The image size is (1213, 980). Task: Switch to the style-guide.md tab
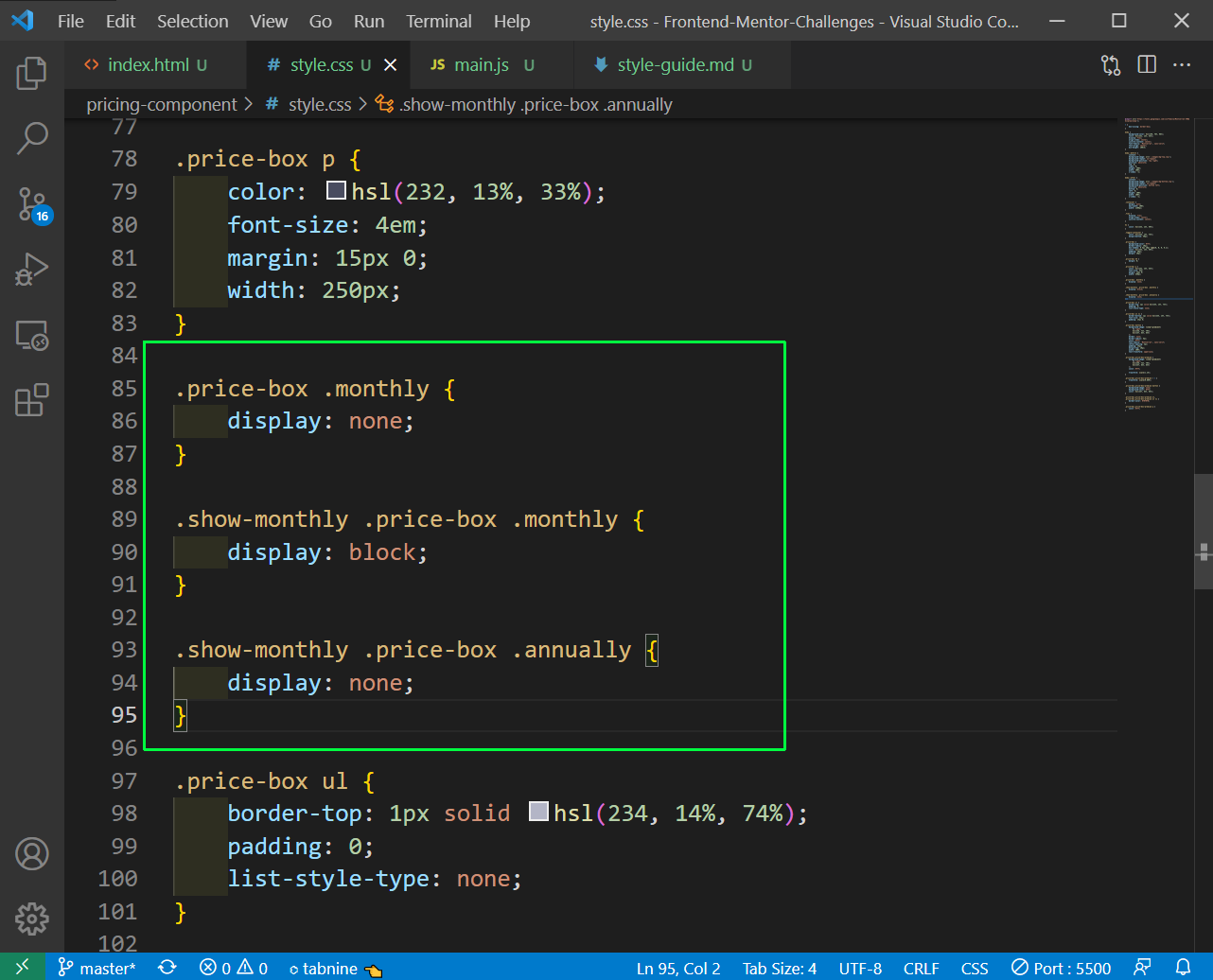pos(682,65)
